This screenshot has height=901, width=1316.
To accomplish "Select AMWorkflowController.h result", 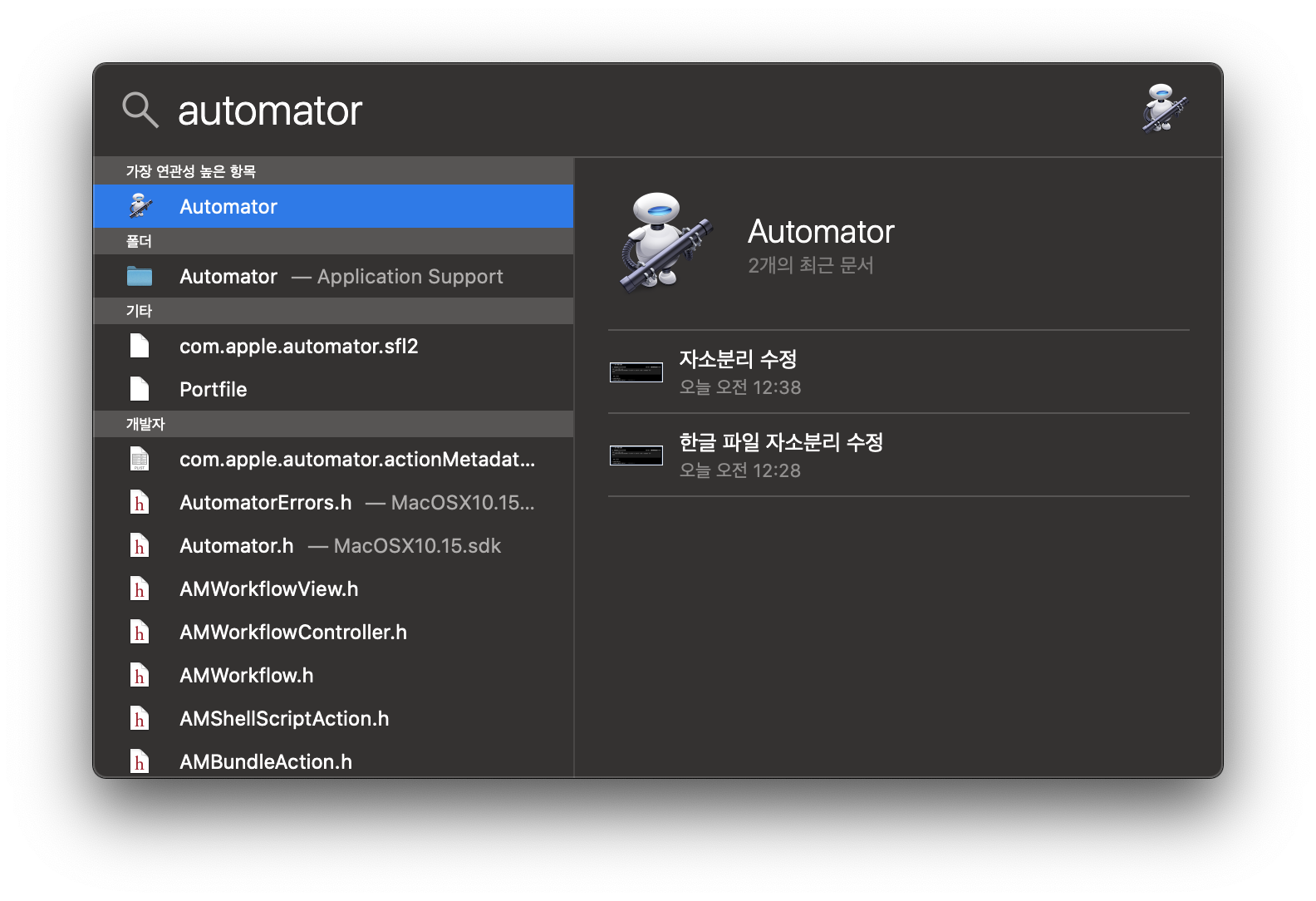I will coord(333,632).
